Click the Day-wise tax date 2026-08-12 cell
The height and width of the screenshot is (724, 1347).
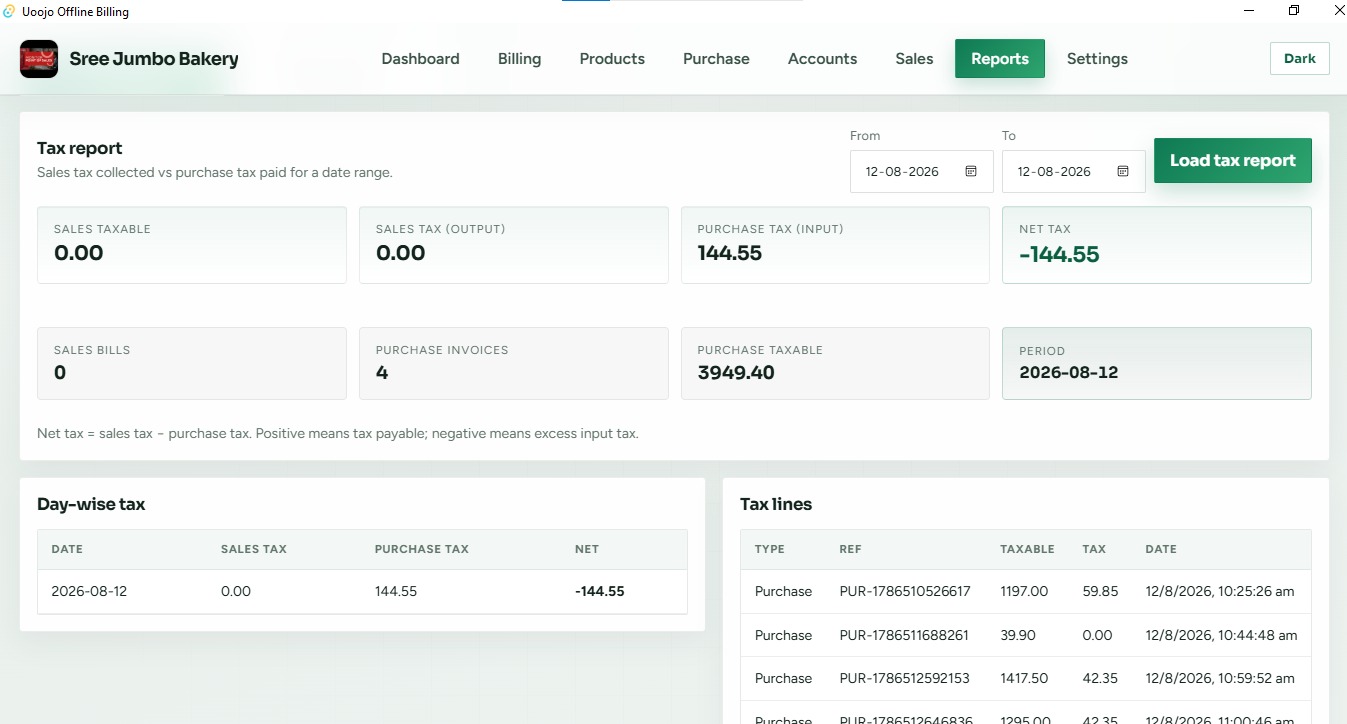(89, 591)
